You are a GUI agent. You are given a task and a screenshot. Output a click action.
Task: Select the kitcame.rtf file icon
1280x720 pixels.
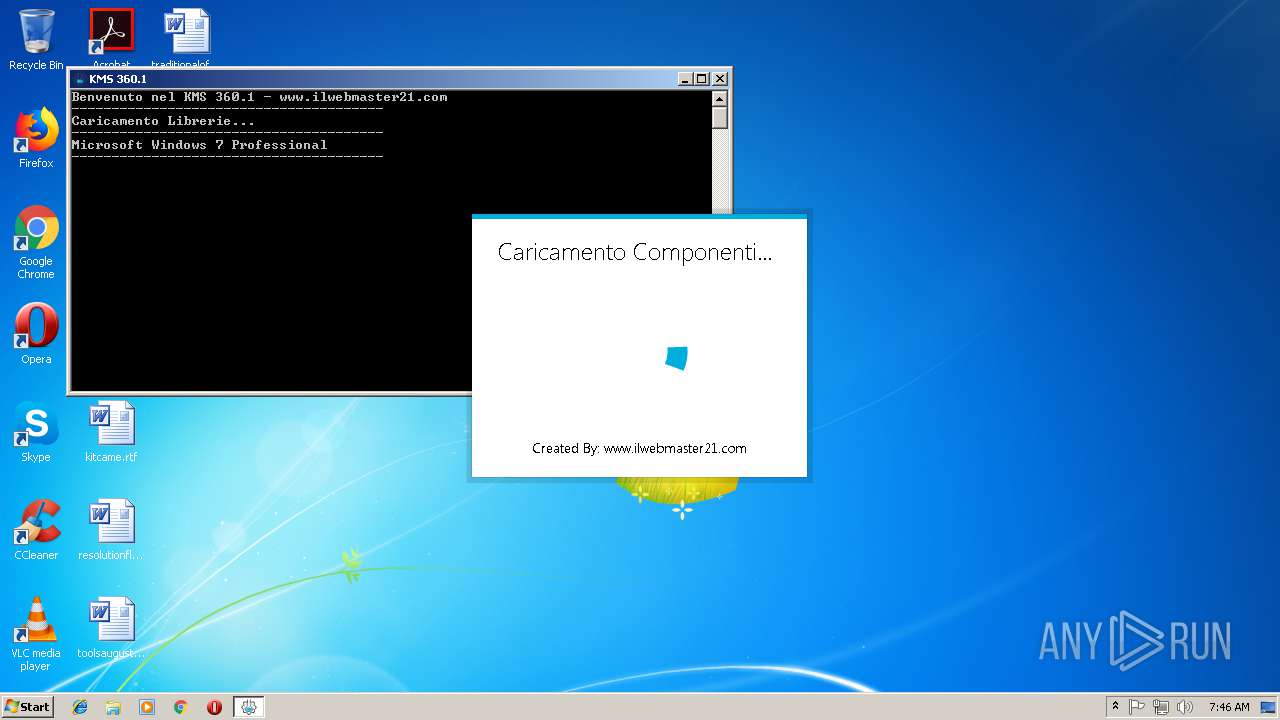[x=111, y=432]
